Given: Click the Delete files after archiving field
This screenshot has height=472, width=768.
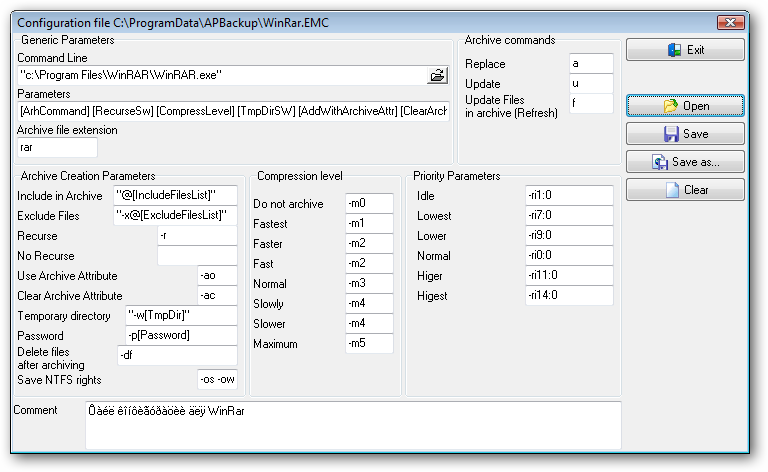Looking at the screenshot, I should click(x=178, y=355).
